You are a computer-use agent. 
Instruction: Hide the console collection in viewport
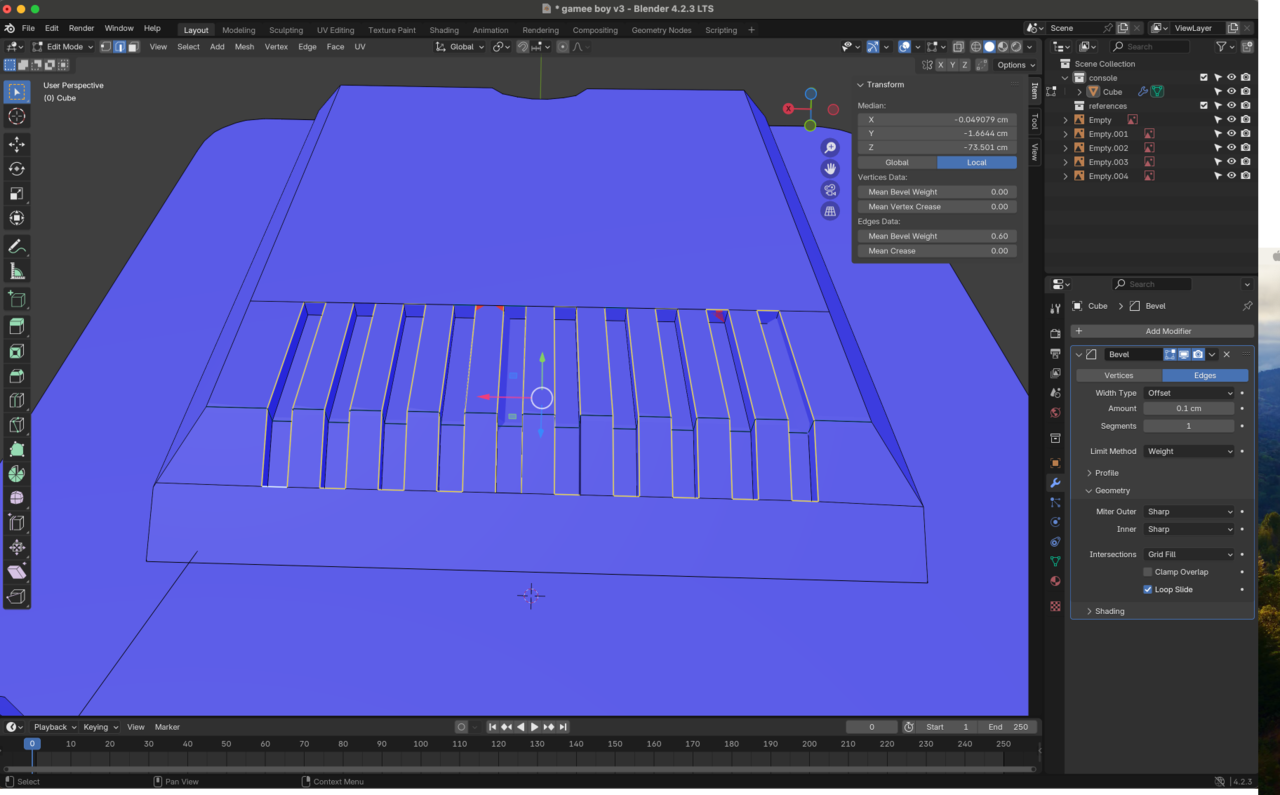(1231, 77)
